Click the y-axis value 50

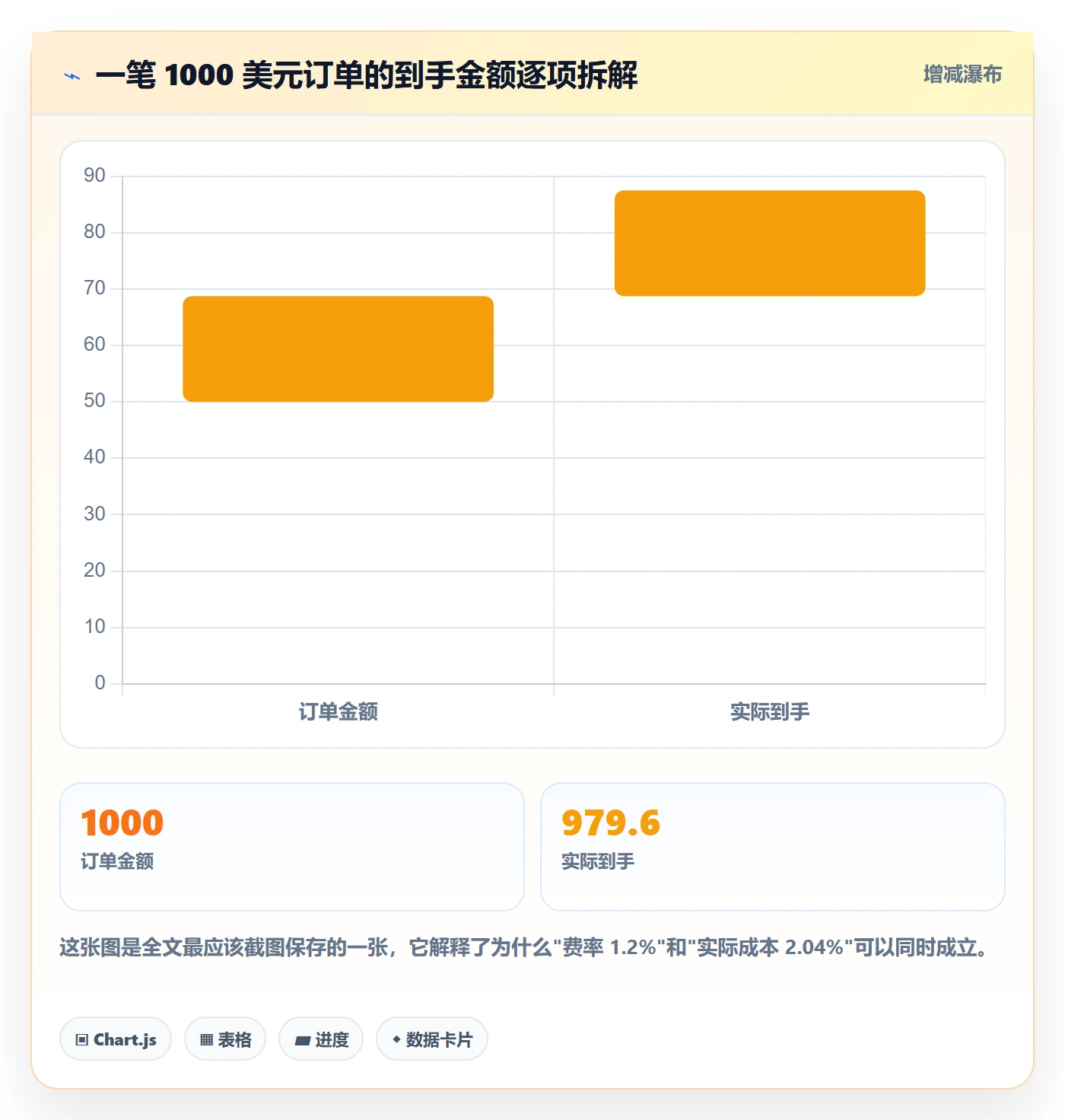coord(94,401)
